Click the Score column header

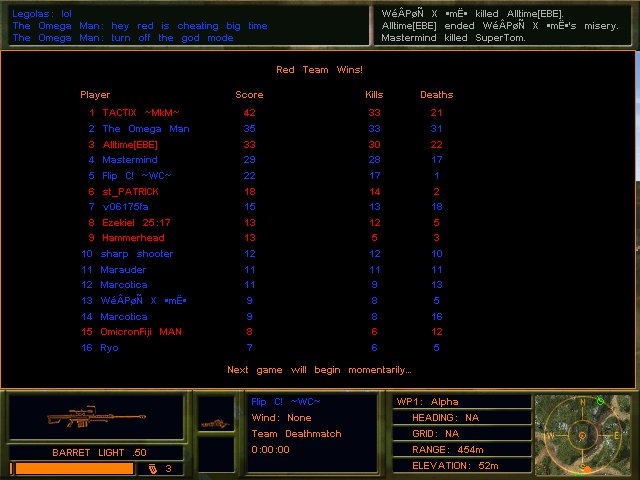[249, 95]
